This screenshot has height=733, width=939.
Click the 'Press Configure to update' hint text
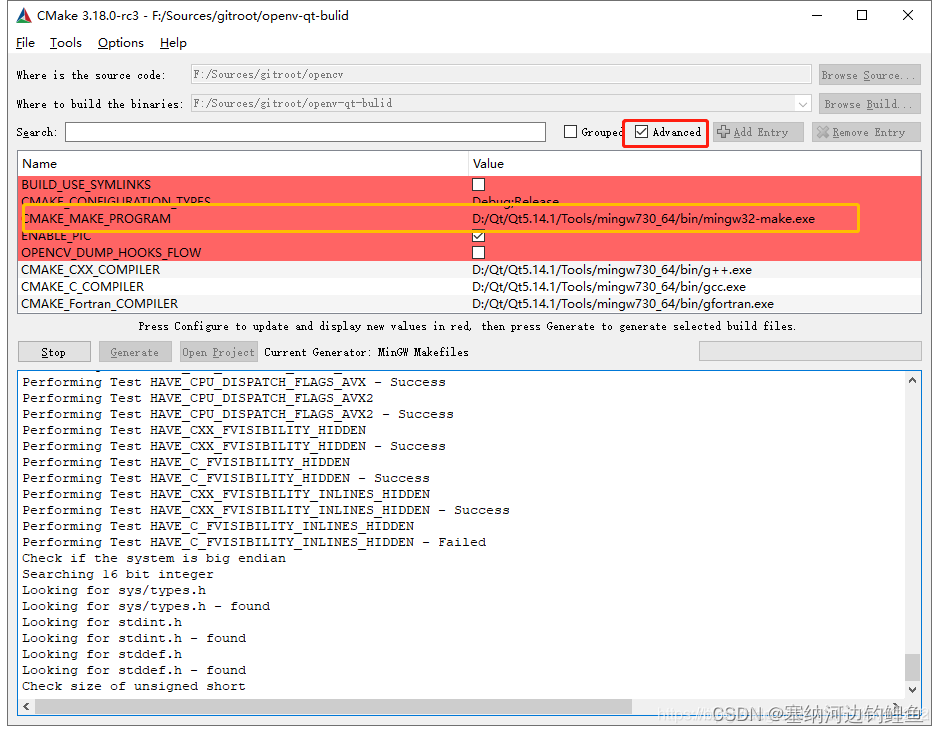pos(467,326)
